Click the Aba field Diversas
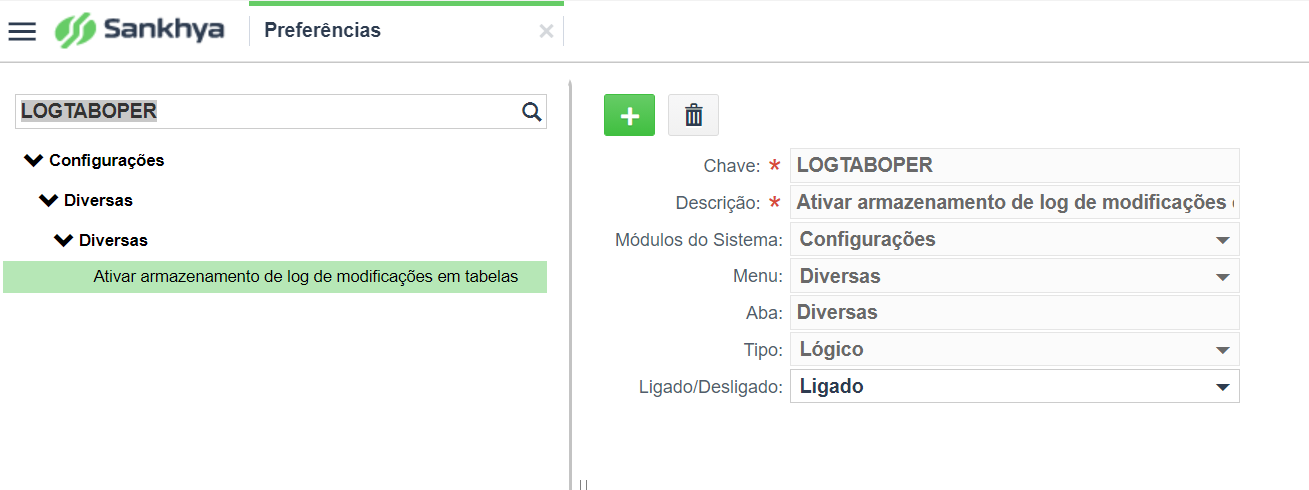This screenshot has width=1309, height=490. point(1014,312)
